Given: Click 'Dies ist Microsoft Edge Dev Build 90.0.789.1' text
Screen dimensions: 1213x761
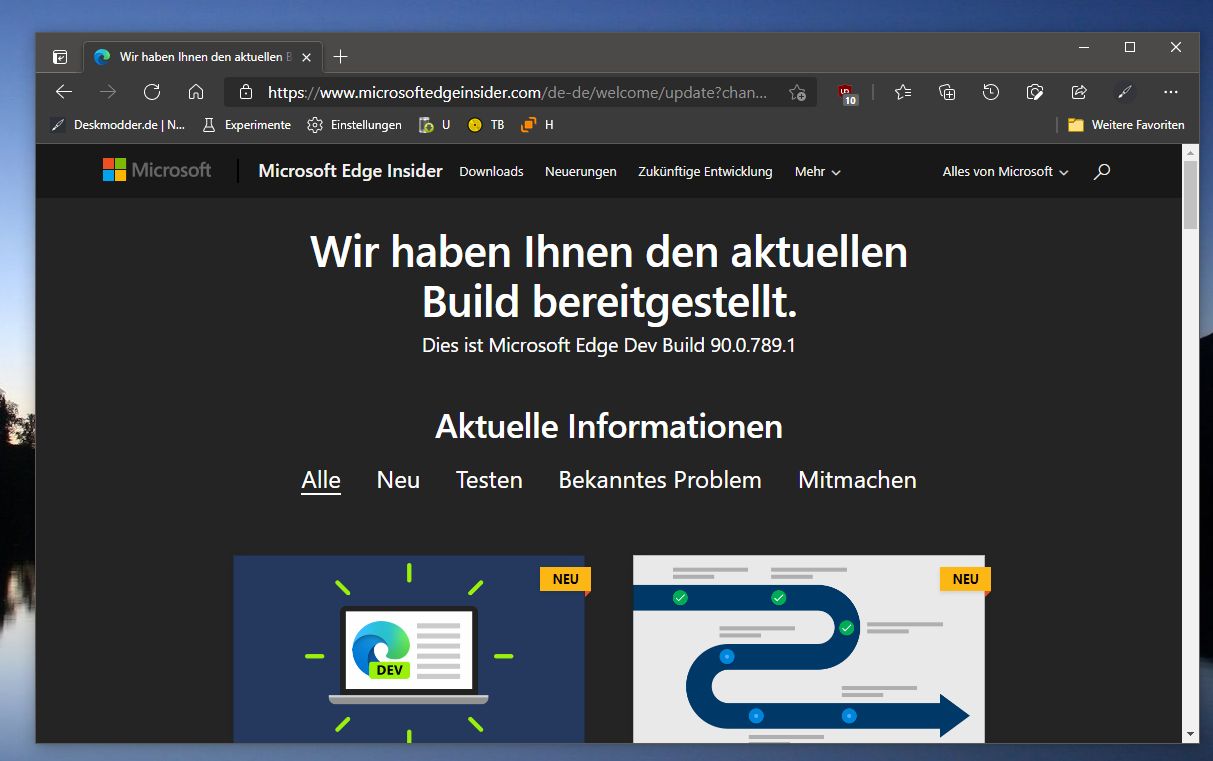Looking at the screenshot, I should click(608, 346).
